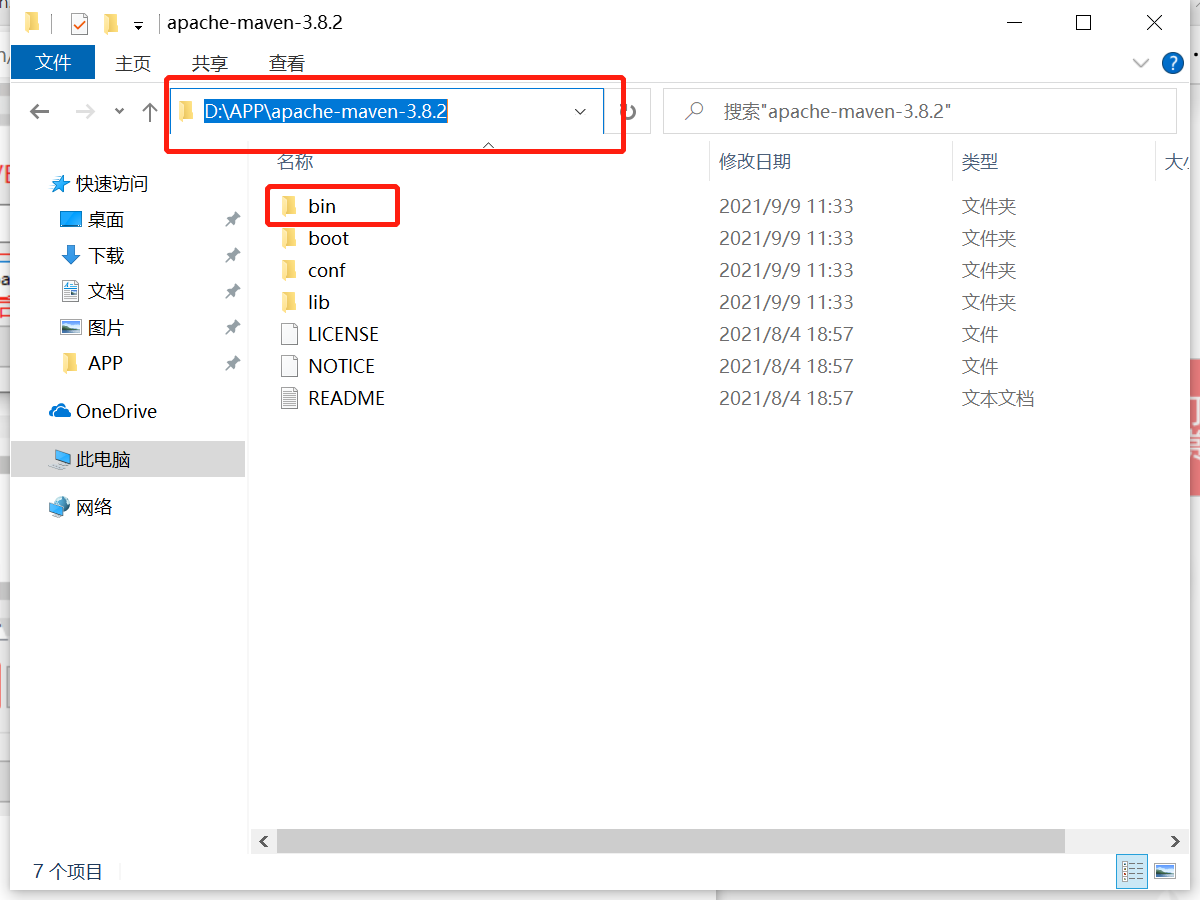This screenshot has height=900, width=1200.
Task: Click the LICENSE date 2021/8/4 18:57
Action: (x=786, y=334)
